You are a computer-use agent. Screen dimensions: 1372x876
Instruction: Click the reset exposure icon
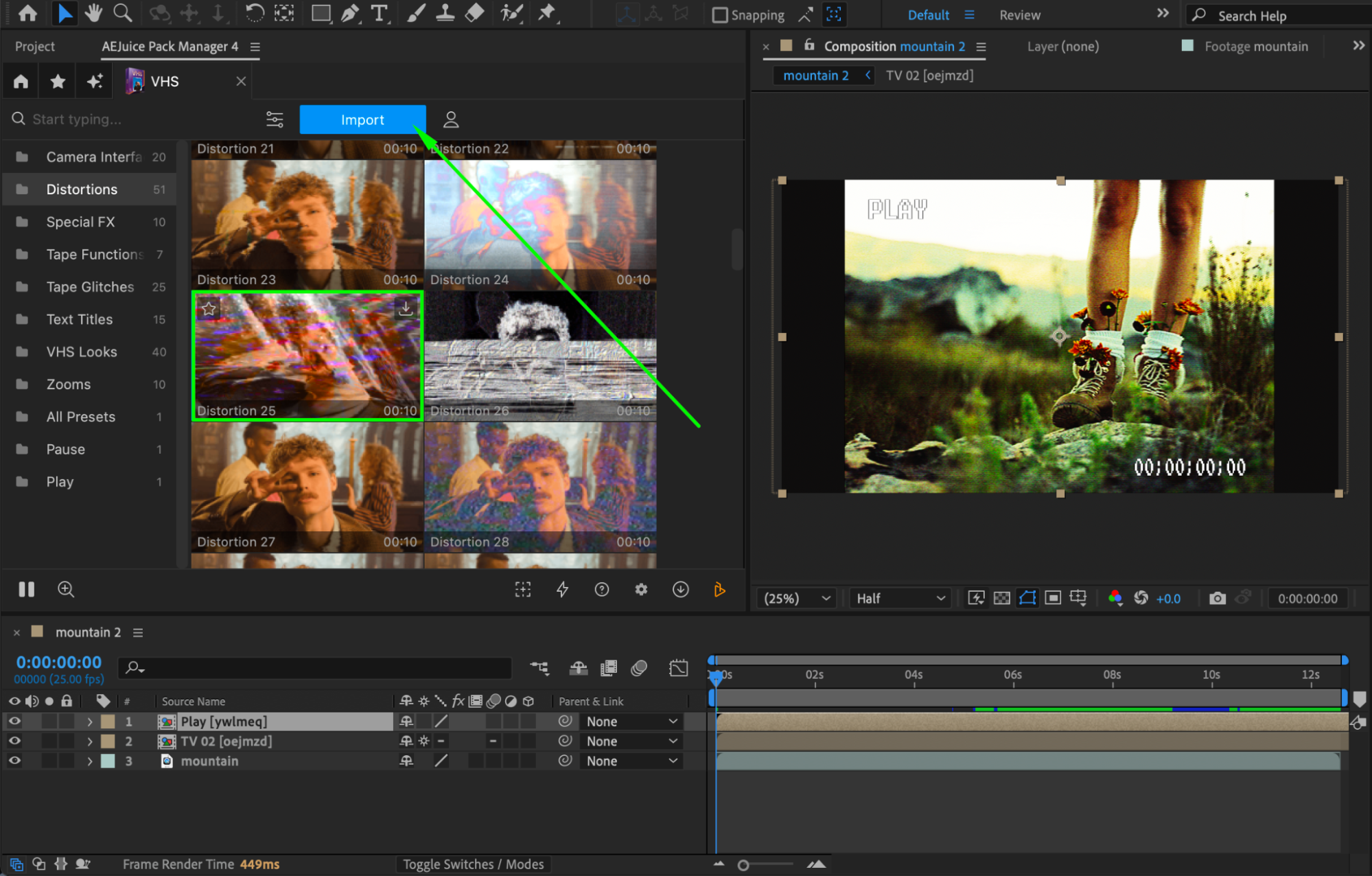(x=1141, y=598)
